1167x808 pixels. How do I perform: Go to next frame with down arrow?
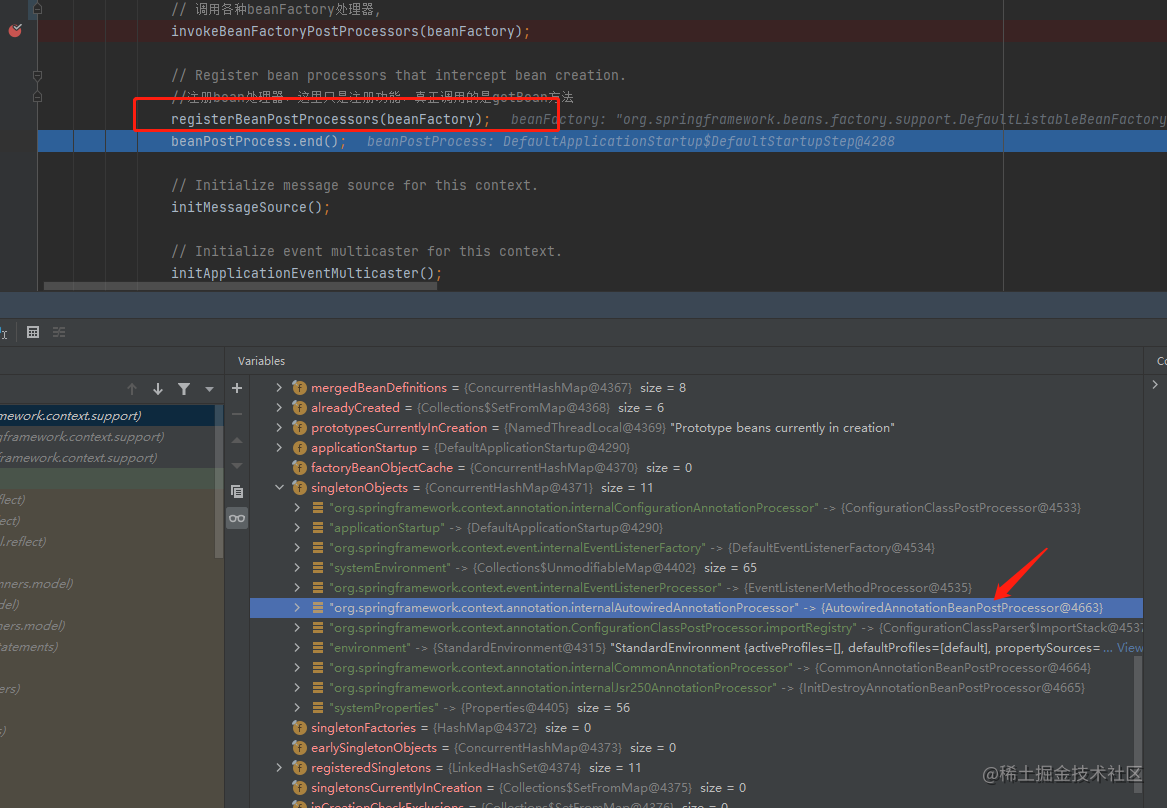click(158, 388)
